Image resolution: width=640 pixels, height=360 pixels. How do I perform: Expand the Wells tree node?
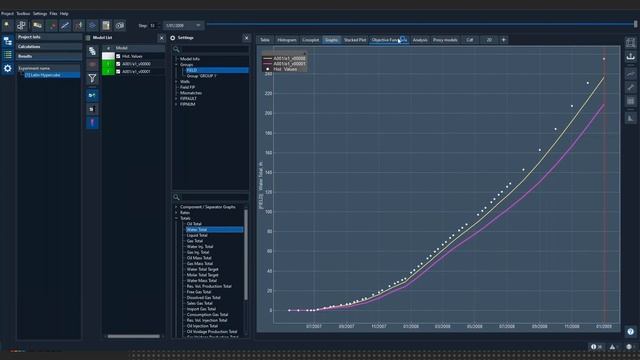point(176,82)
